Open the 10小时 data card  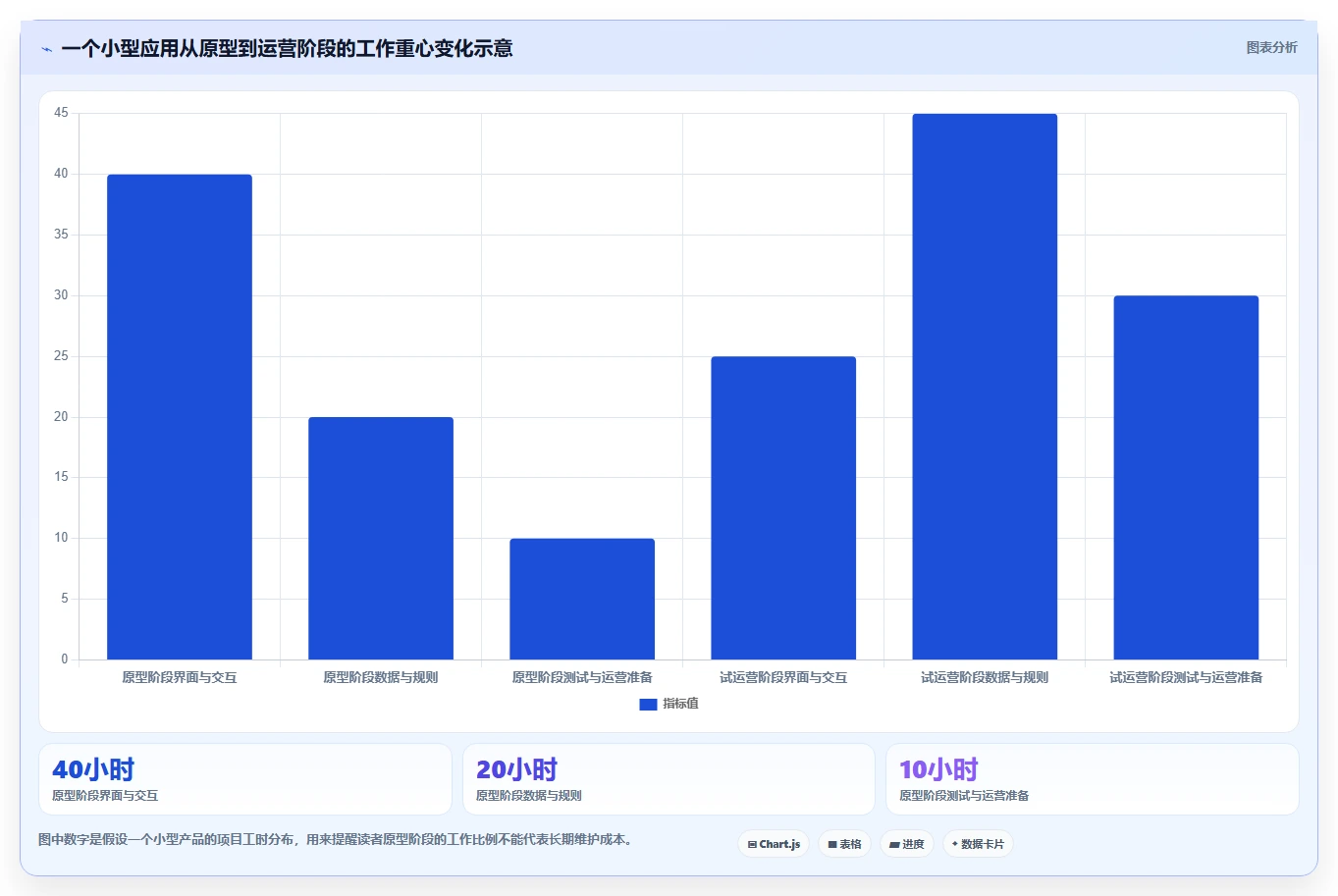(1093, 779)
